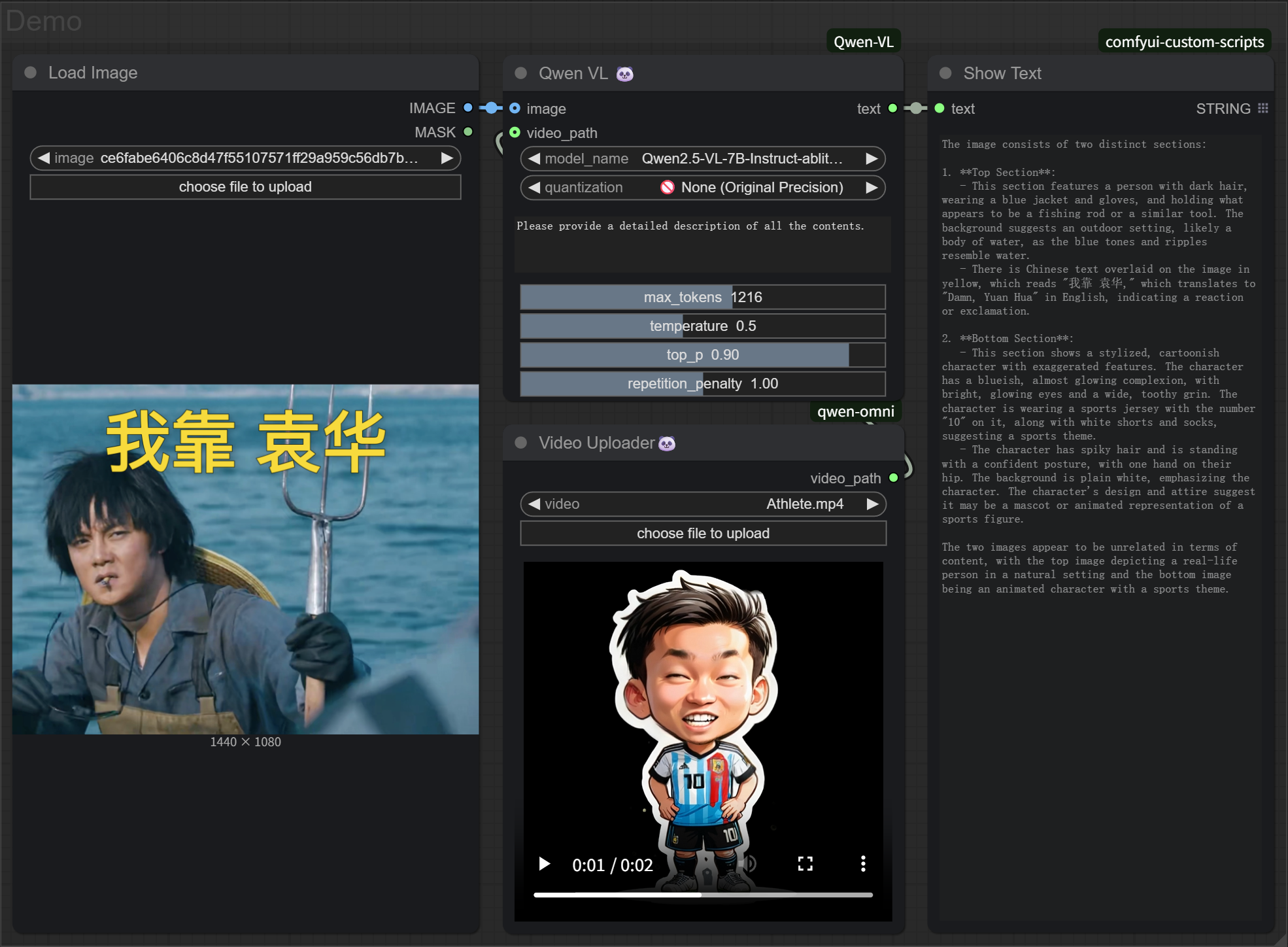Viewport: 1288px width, 947px height.
Task: Click the 1440 × 1080 image size label
Action: click(x=246, y=742)
